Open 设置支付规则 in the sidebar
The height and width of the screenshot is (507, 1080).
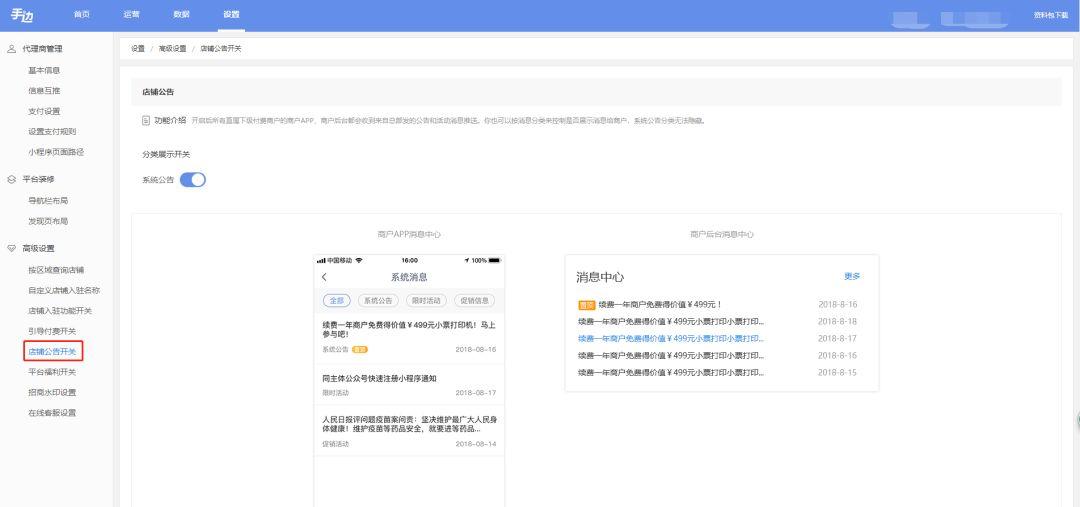52,132
